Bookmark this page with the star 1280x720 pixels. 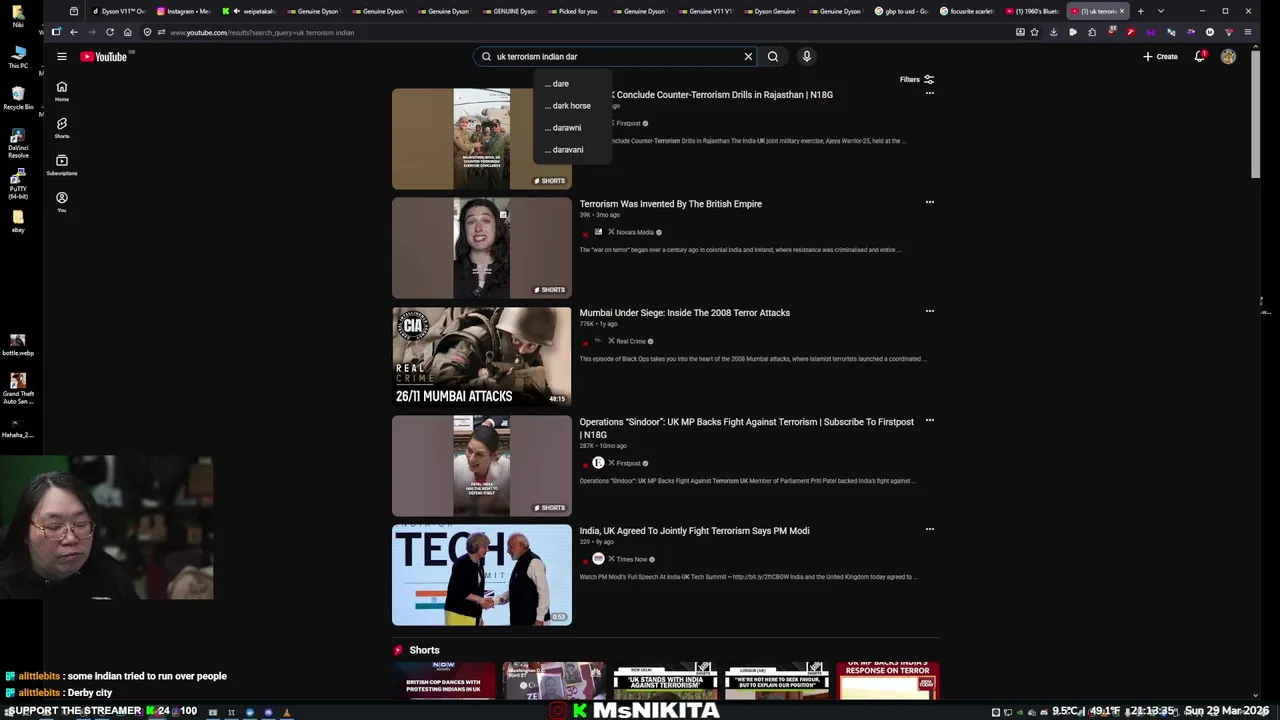point(1034,32)
